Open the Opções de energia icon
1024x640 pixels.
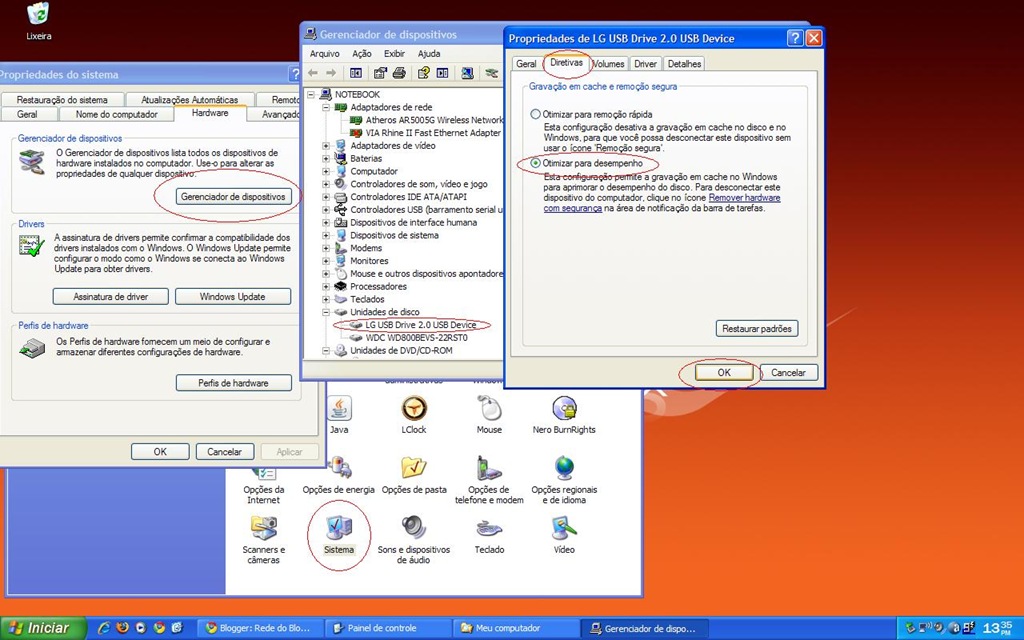[x=338, y=475]
